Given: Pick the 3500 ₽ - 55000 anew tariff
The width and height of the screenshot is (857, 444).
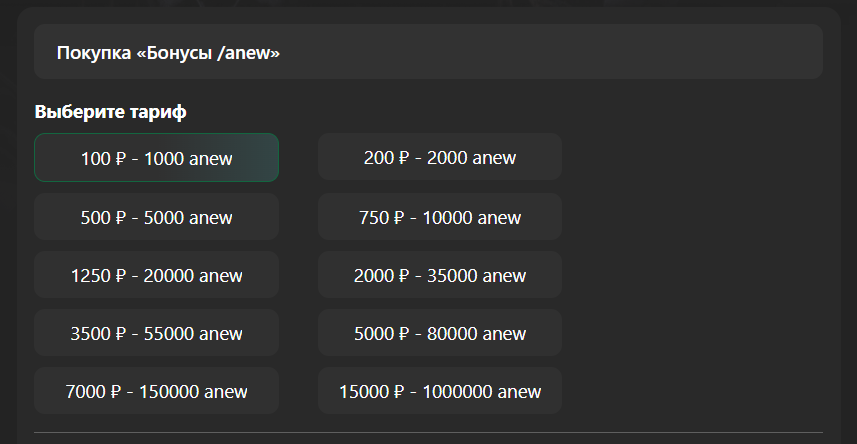Looking at the screenshot, I should [156, 332].
